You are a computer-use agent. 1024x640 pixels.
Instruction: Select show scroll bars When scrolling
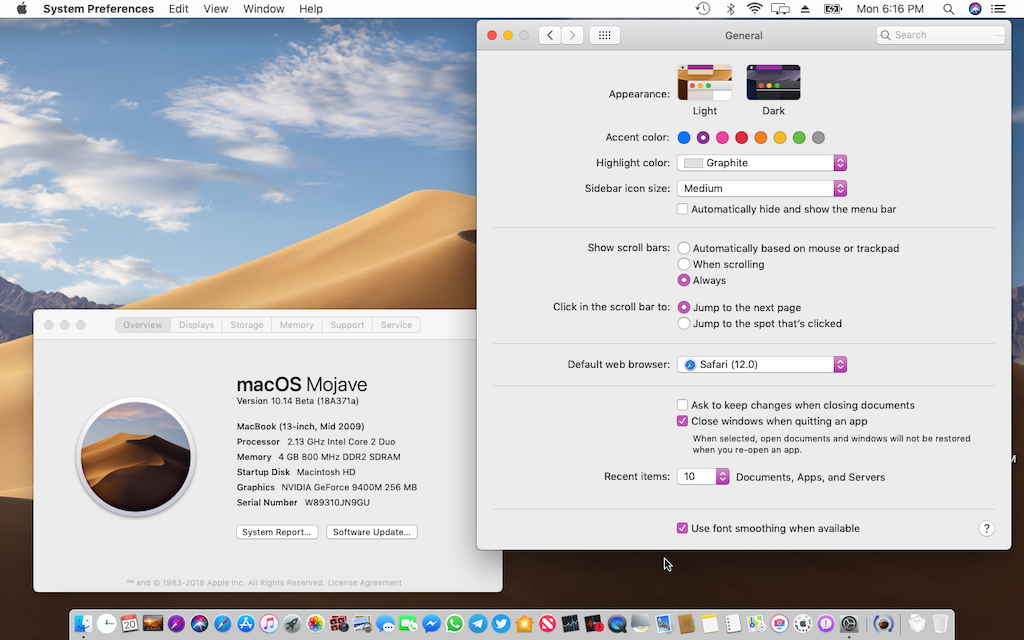tap(684, 264)
